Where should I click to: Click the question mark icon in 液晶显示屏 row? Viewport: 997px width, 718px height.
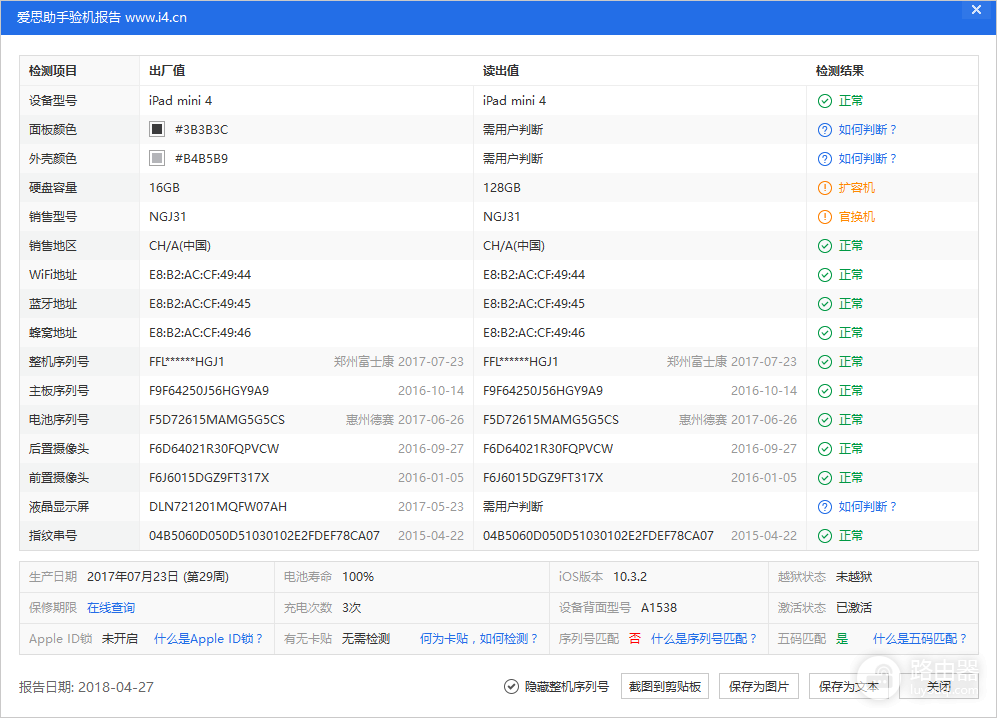tap(825, 507)
